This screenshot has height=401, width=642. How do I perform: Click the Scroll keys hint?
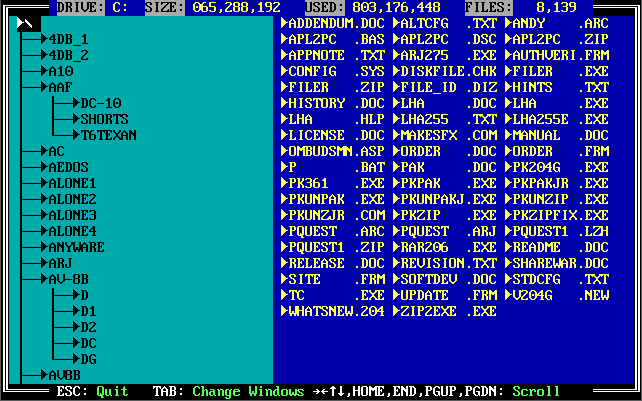pos(536,392)
